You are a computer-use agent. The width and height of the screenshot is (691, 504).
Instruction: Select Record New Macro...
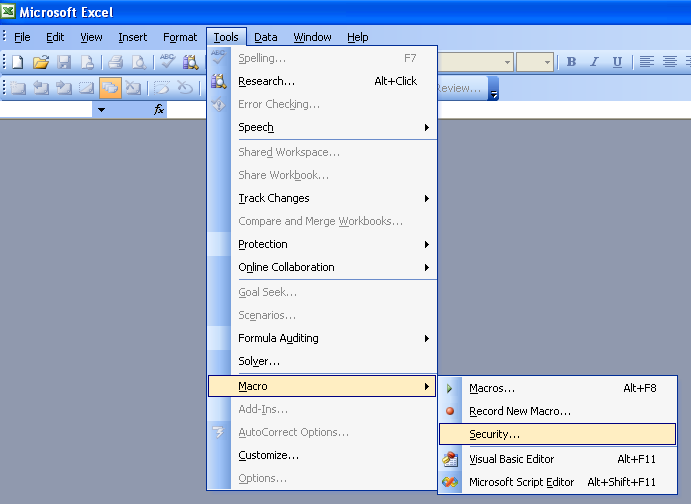click(558, 411)
